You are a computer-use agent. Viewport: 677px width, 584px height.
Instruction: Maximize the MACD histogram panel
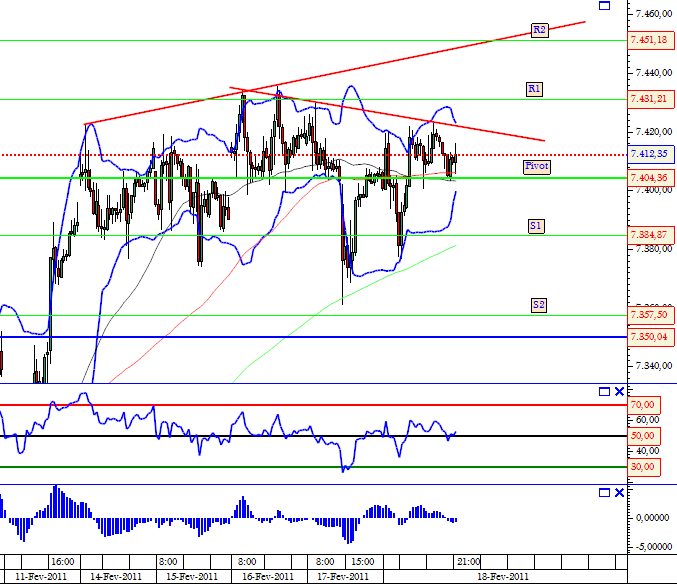[x=604, y=492]
